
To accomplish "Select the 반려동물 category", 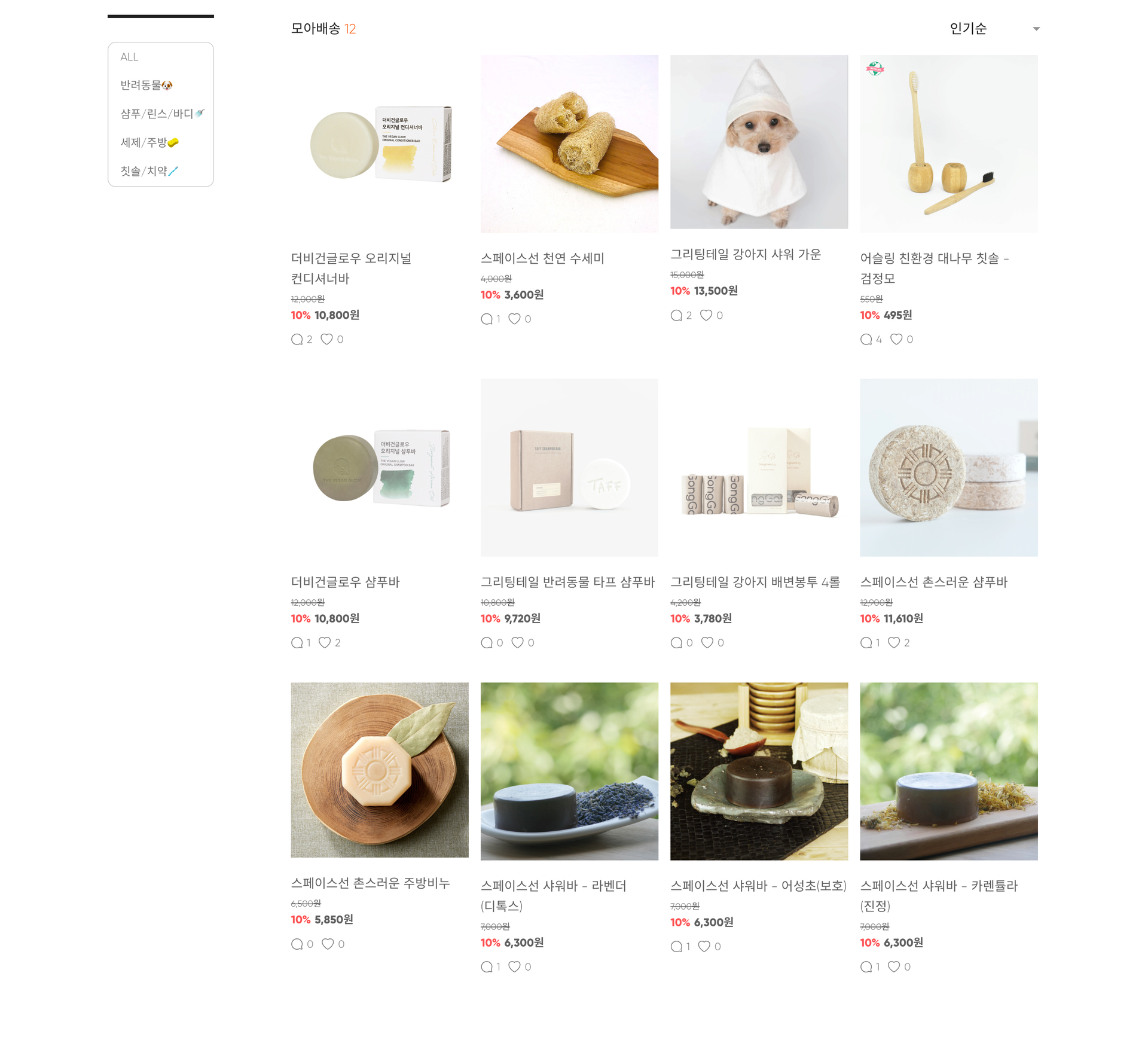I will click(x=146, y=85).
